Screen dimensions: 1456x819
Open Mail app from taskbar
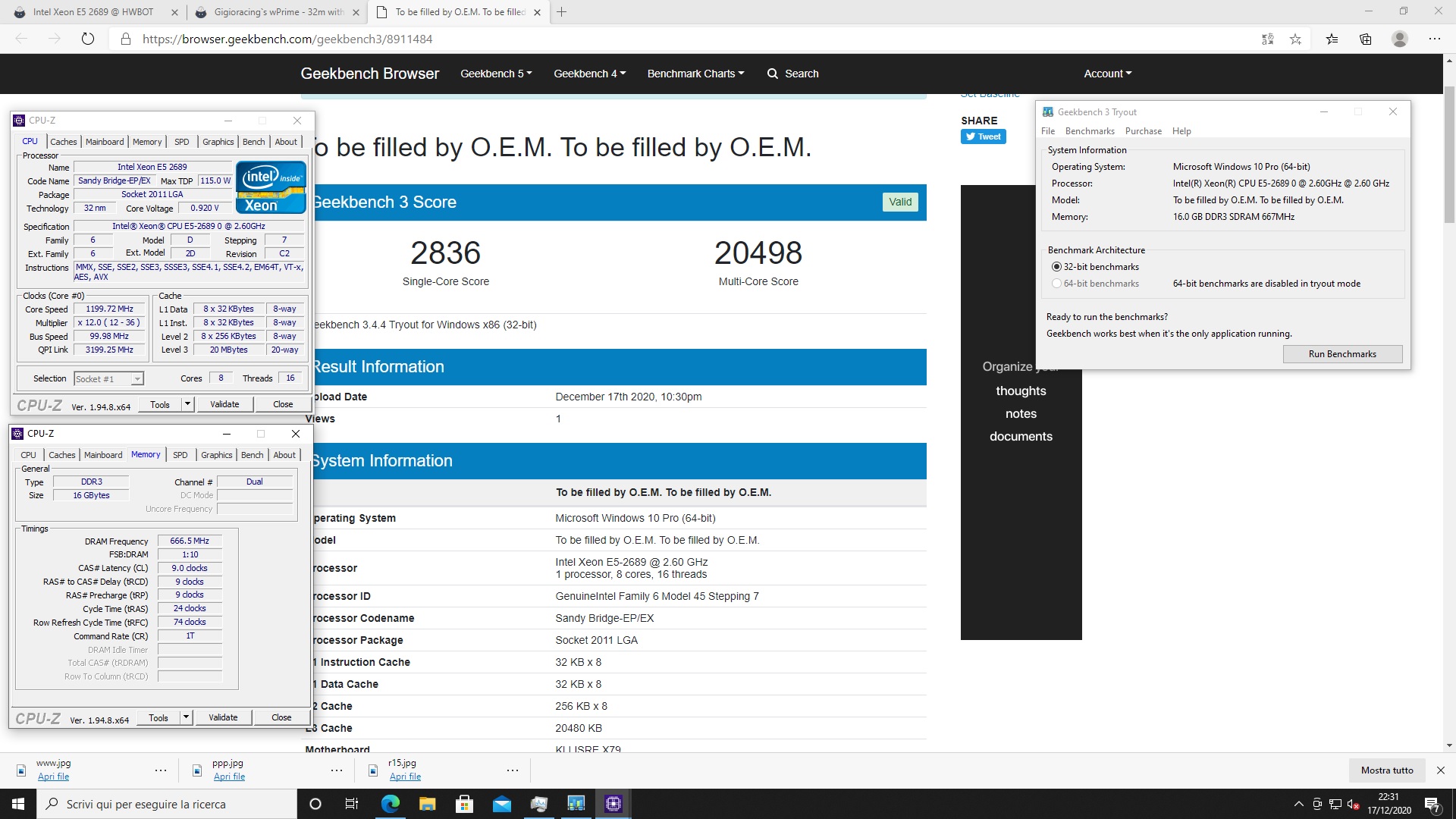click(501, 804)
